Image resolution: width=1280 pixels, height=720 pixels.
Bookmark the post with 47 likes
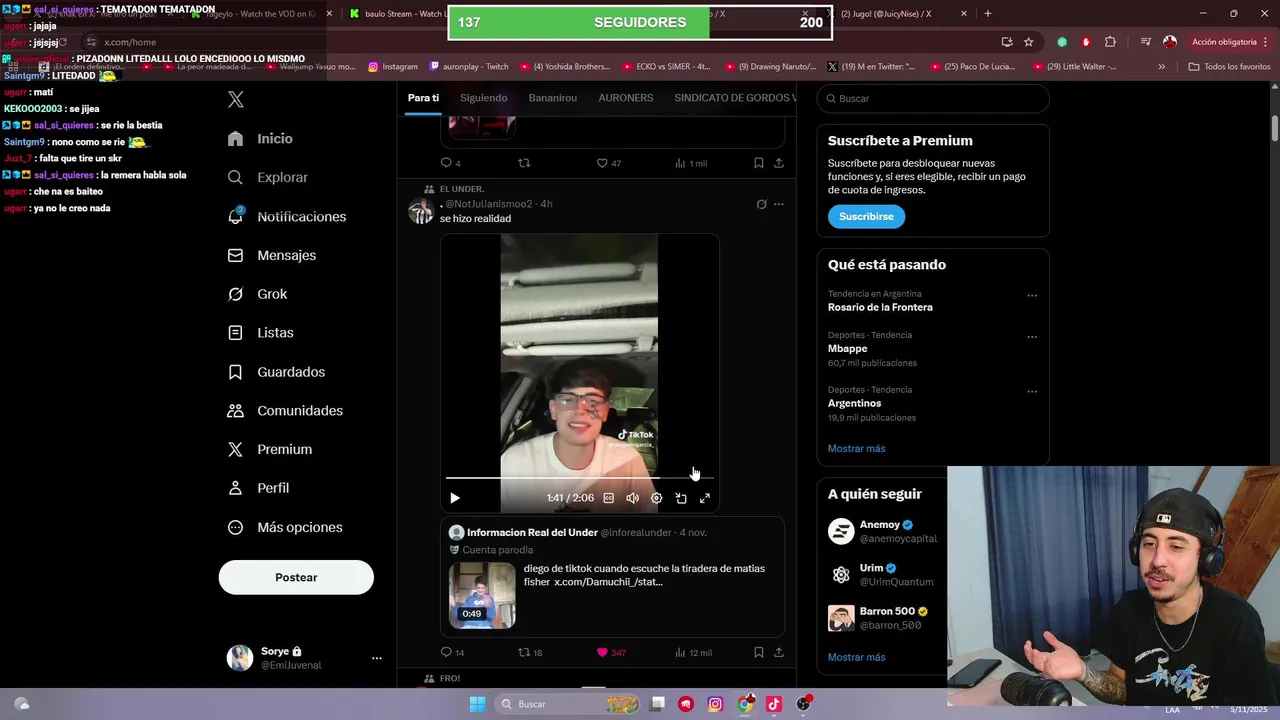coord(759,163)
